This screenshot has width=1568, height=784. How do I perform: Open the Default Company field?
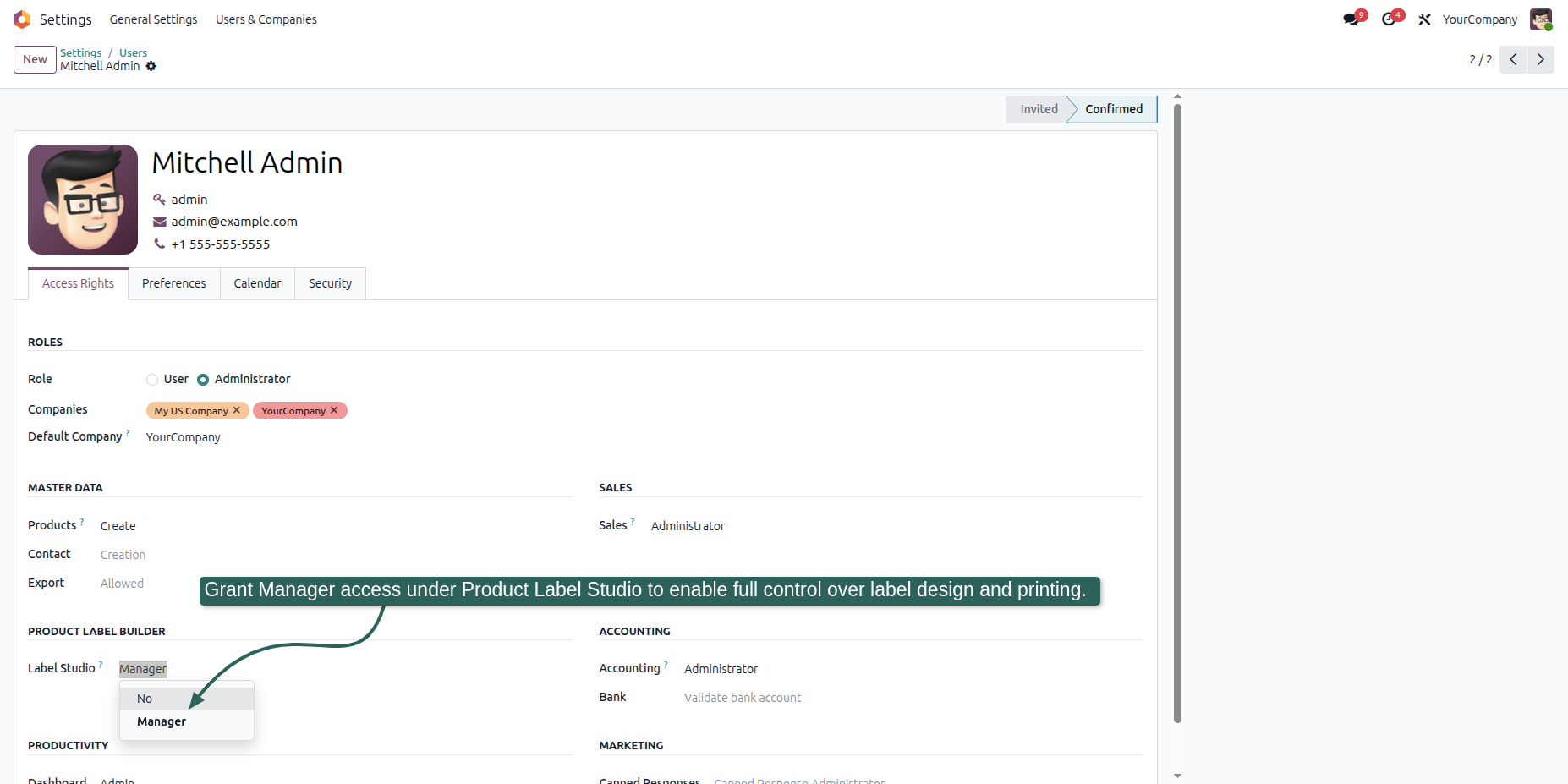(184, 437)
